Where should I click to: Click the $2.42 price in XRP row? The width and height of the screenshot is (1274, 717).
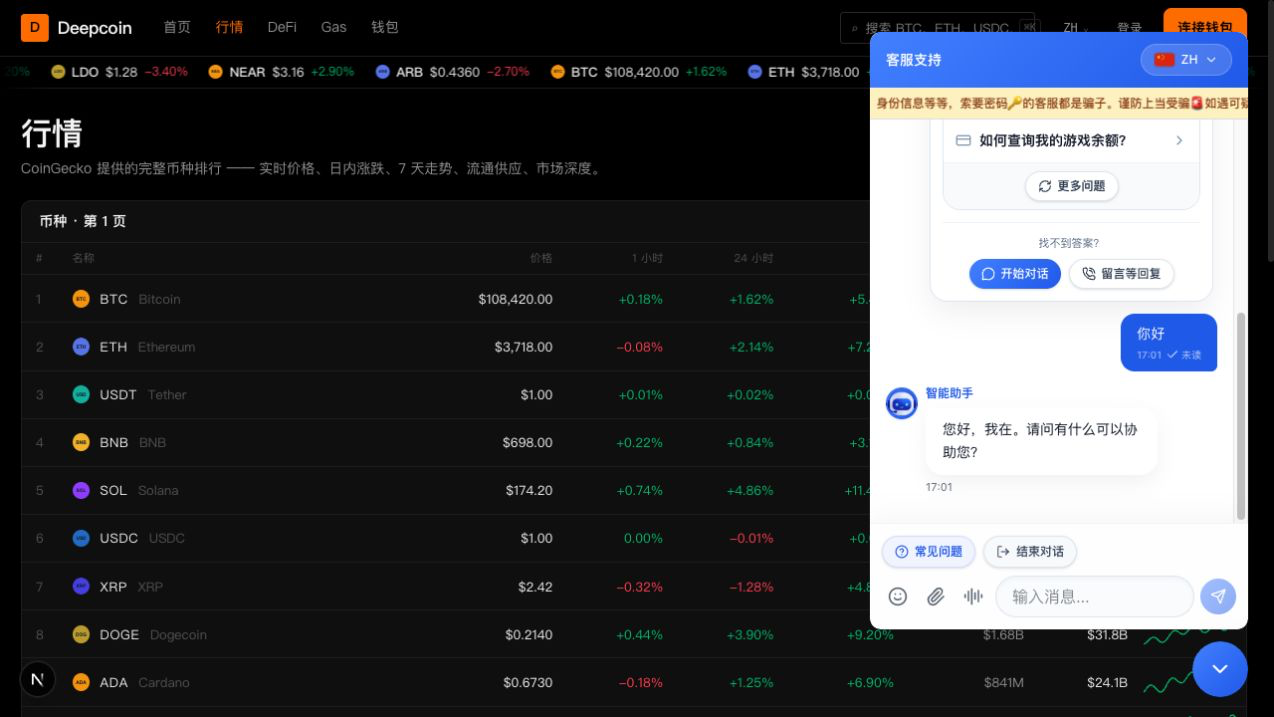[x=535, y=586]
